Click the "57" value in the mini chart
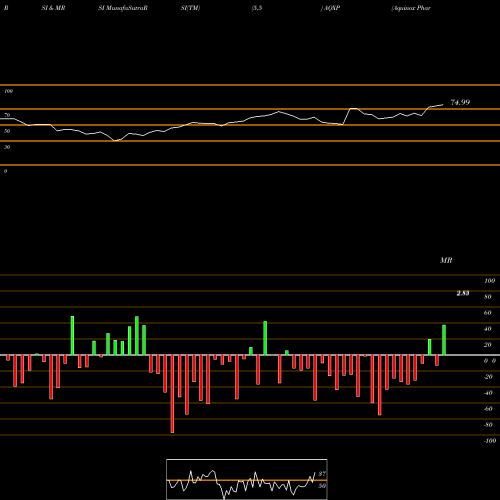500x500 pixels. pyautogui.click(x=322, y=474)
